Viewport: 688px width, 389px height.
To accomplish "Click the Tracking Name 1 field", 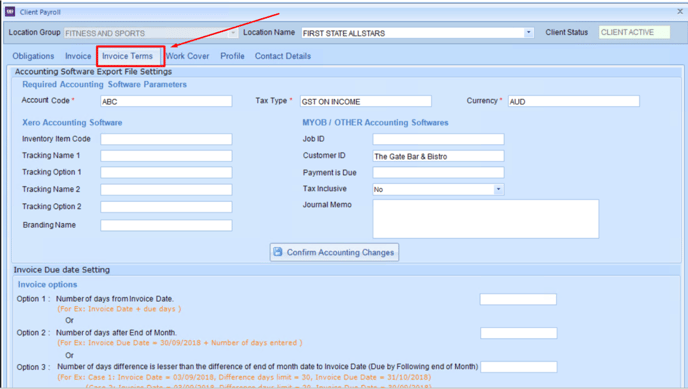I will [166, 156].
